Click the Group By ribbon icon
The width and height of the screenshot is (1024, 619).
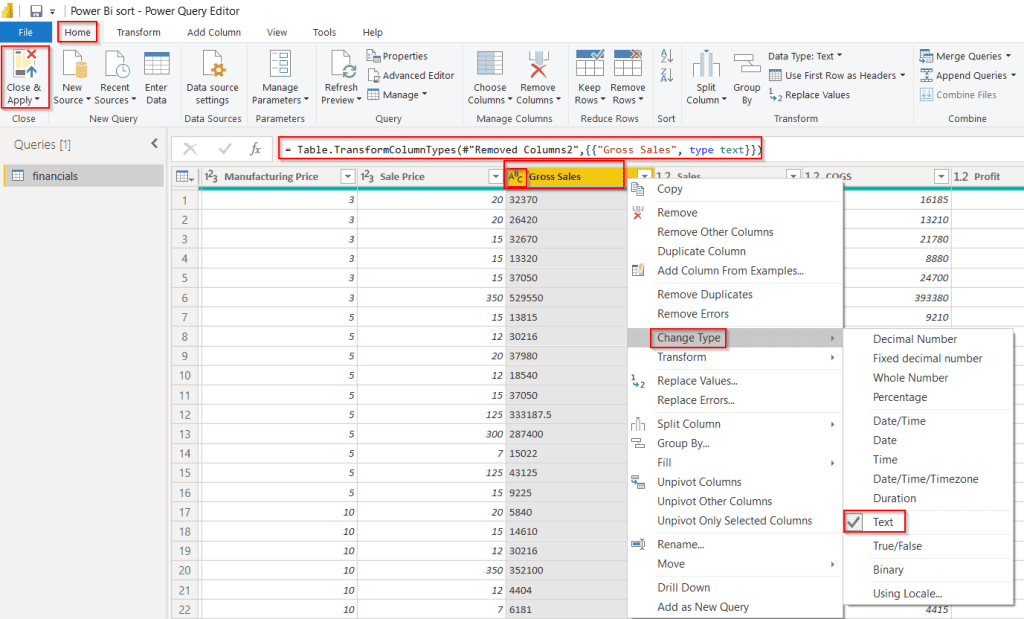[746, 64]
